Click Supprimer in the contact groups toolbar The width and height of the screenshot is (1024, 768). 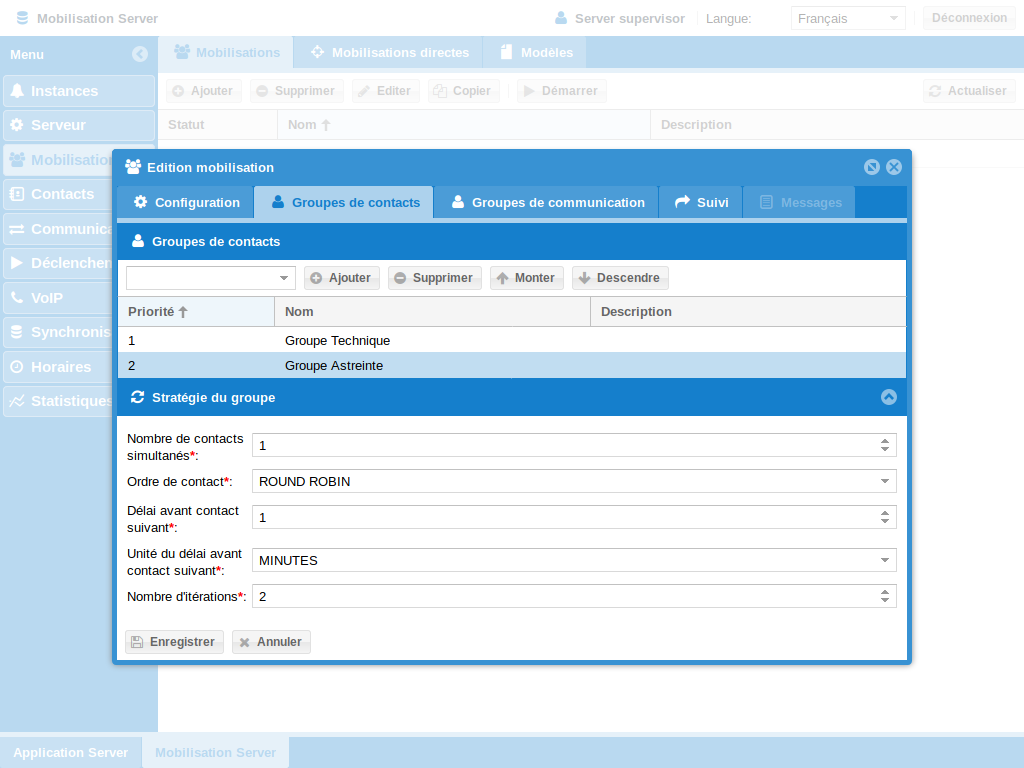click(434, 278)
